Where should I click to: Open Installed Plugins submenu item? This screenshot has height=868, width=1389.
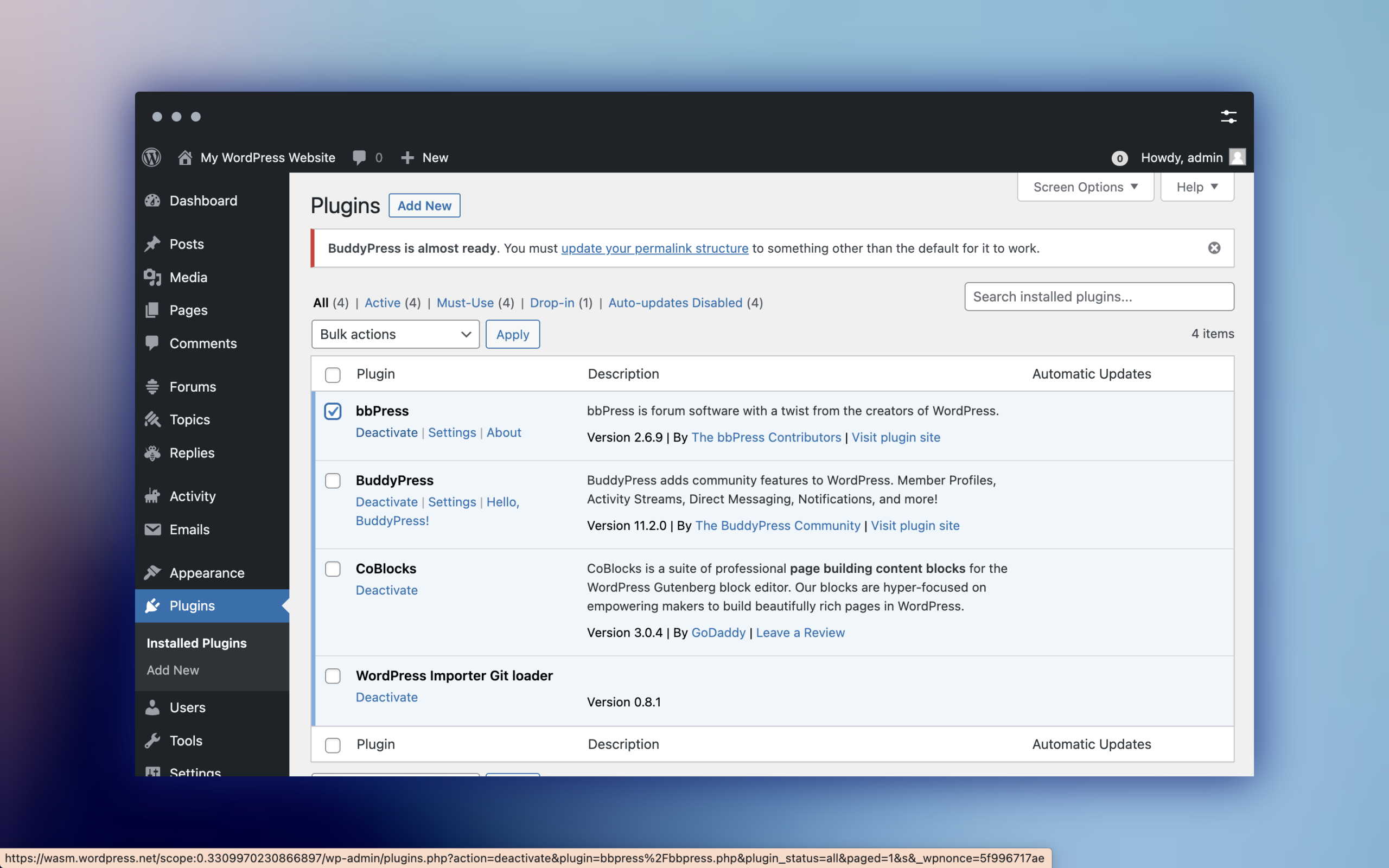(196, 643)
